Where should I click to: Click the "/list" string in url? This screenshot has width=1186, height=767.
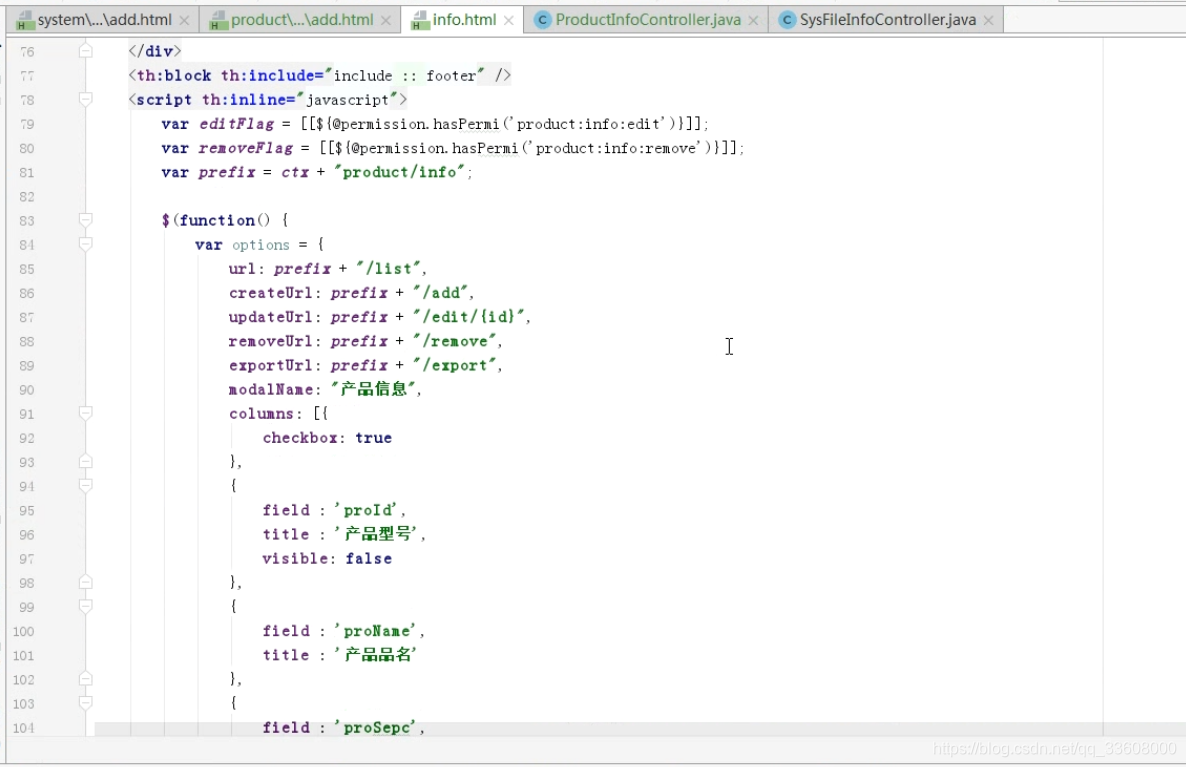(x=387, y=269)
